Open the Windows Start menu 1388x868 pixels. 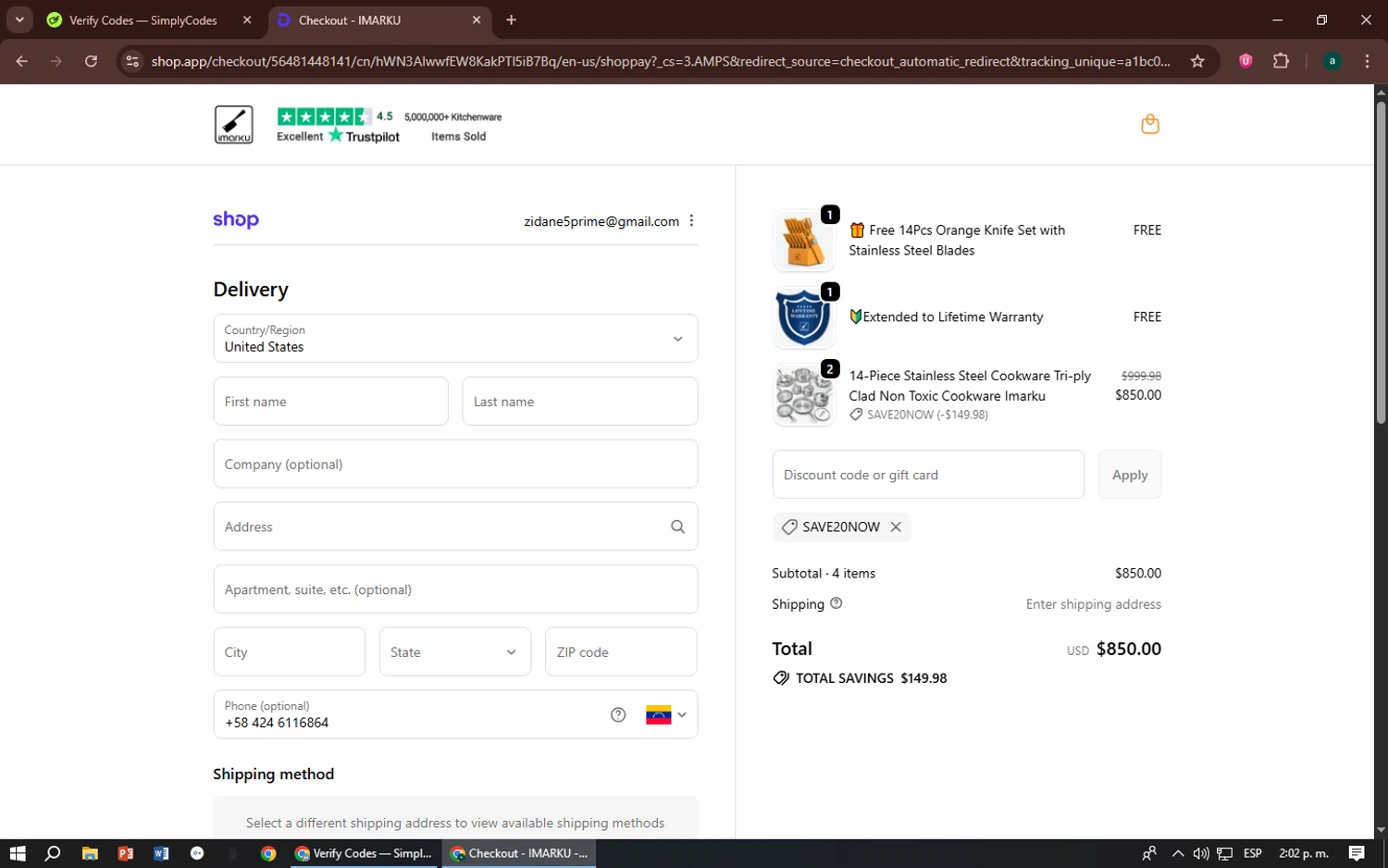tap(18, 853)
